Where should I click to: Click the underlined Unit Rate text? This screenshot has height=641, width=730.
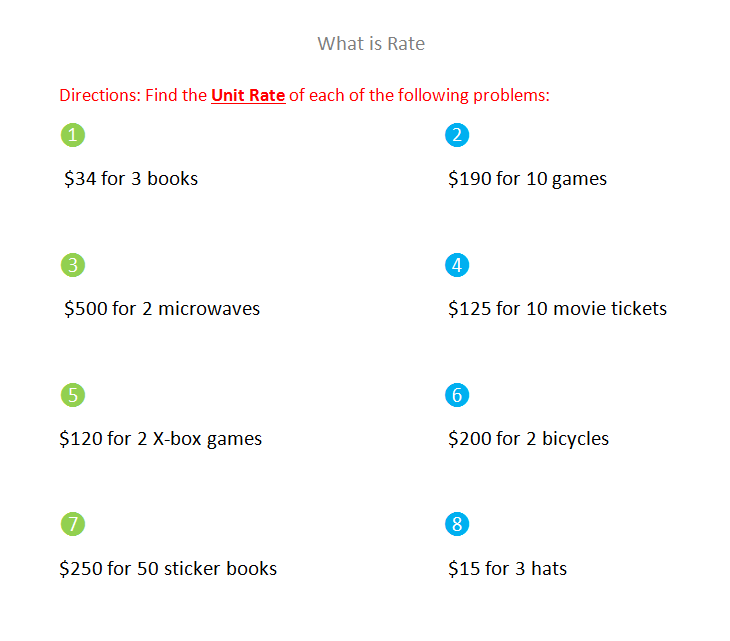248,95
